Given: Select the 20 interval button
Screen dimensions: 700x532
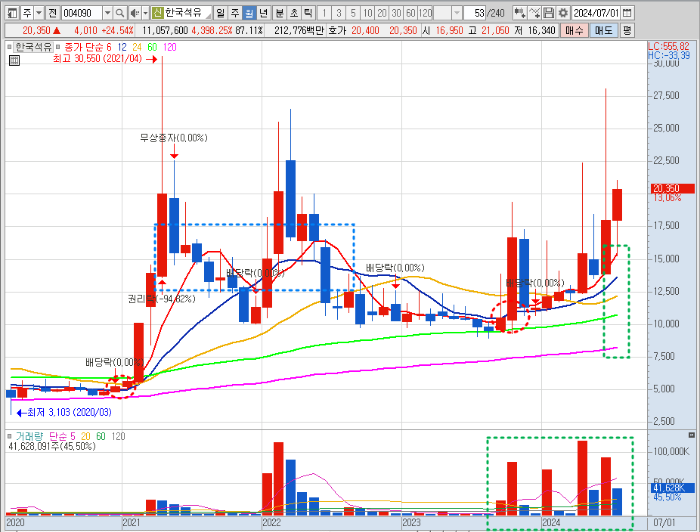Looking at the screenshot, I should tap(382, 13).
